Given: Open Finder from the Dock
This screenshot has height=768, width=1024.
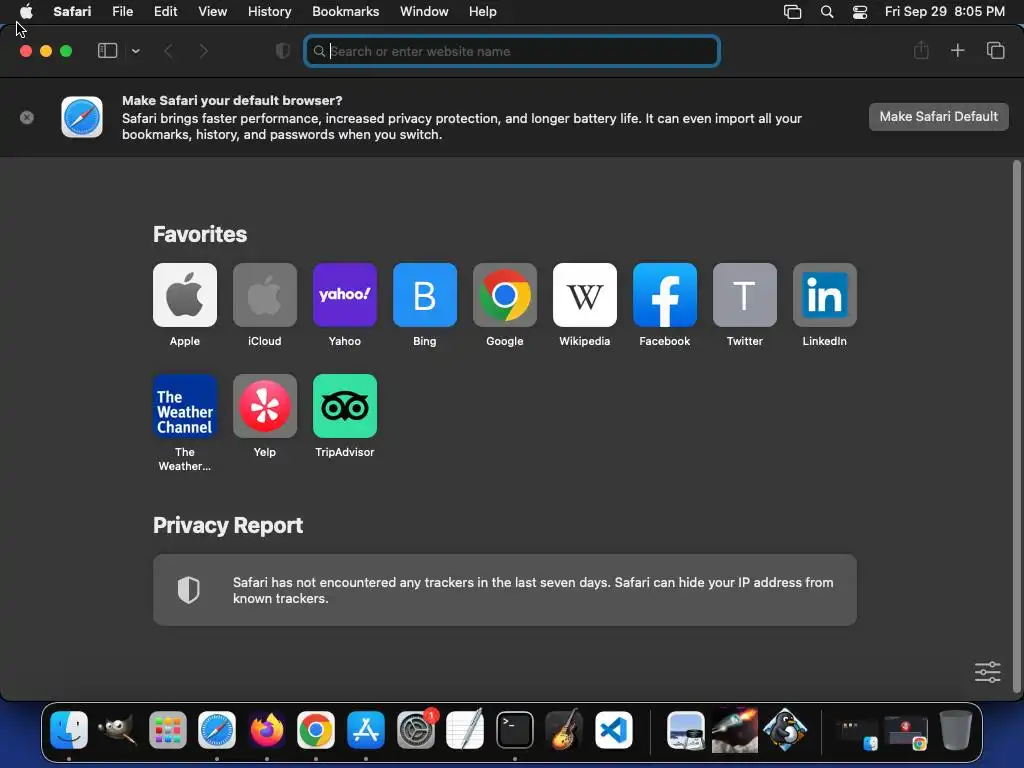Looking at the screenshot, I should click(69, 729).
